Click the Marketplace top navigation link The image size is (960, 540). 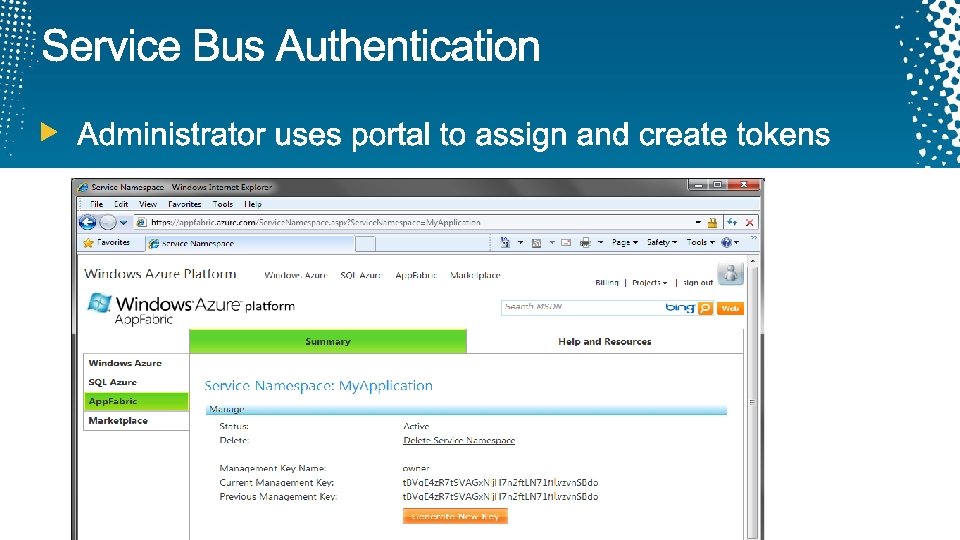(x=475, y=276)
